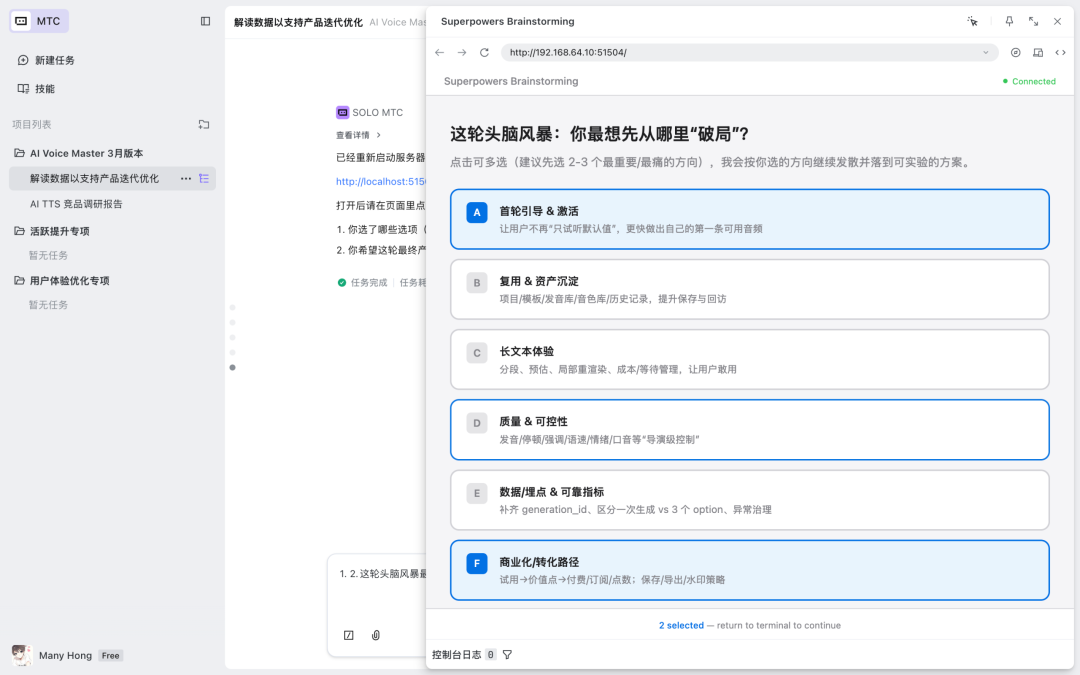1080x675 pixels.
Task: Reload the page with the refresh icon
Action: (486, 52)
